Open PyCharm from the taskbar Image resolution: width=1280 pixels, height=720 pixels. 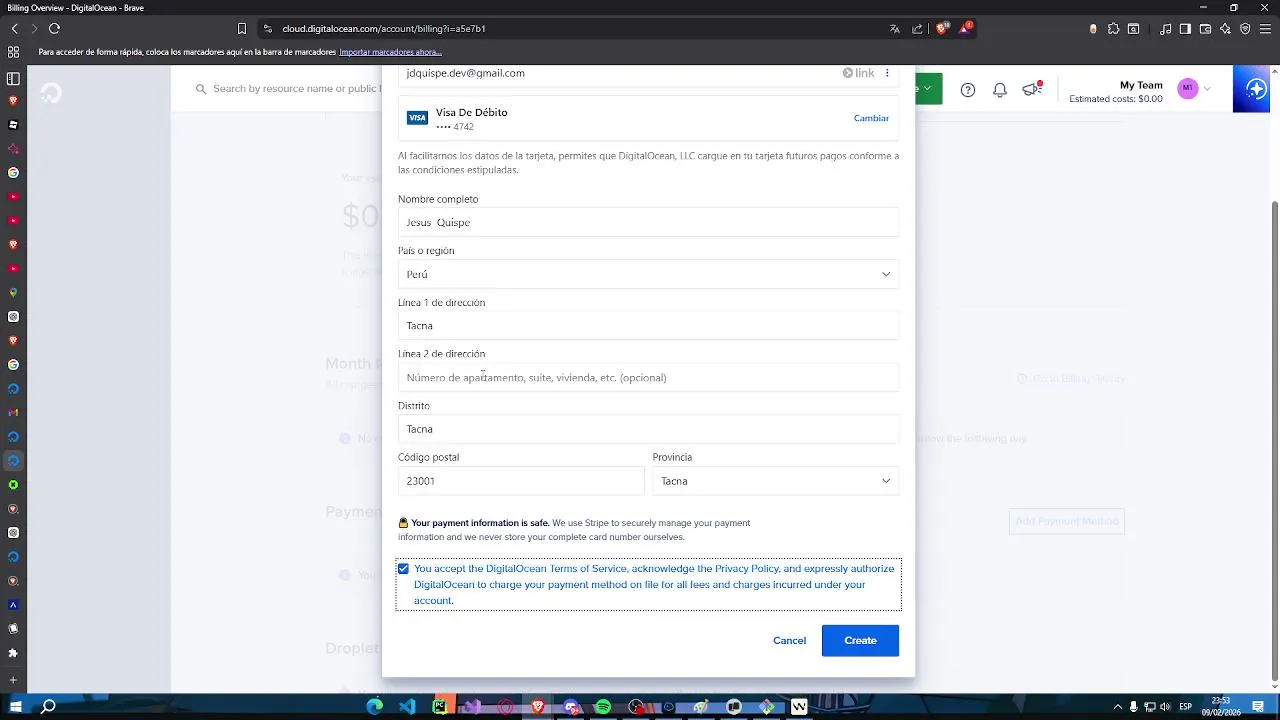click(x=440, y=707)
